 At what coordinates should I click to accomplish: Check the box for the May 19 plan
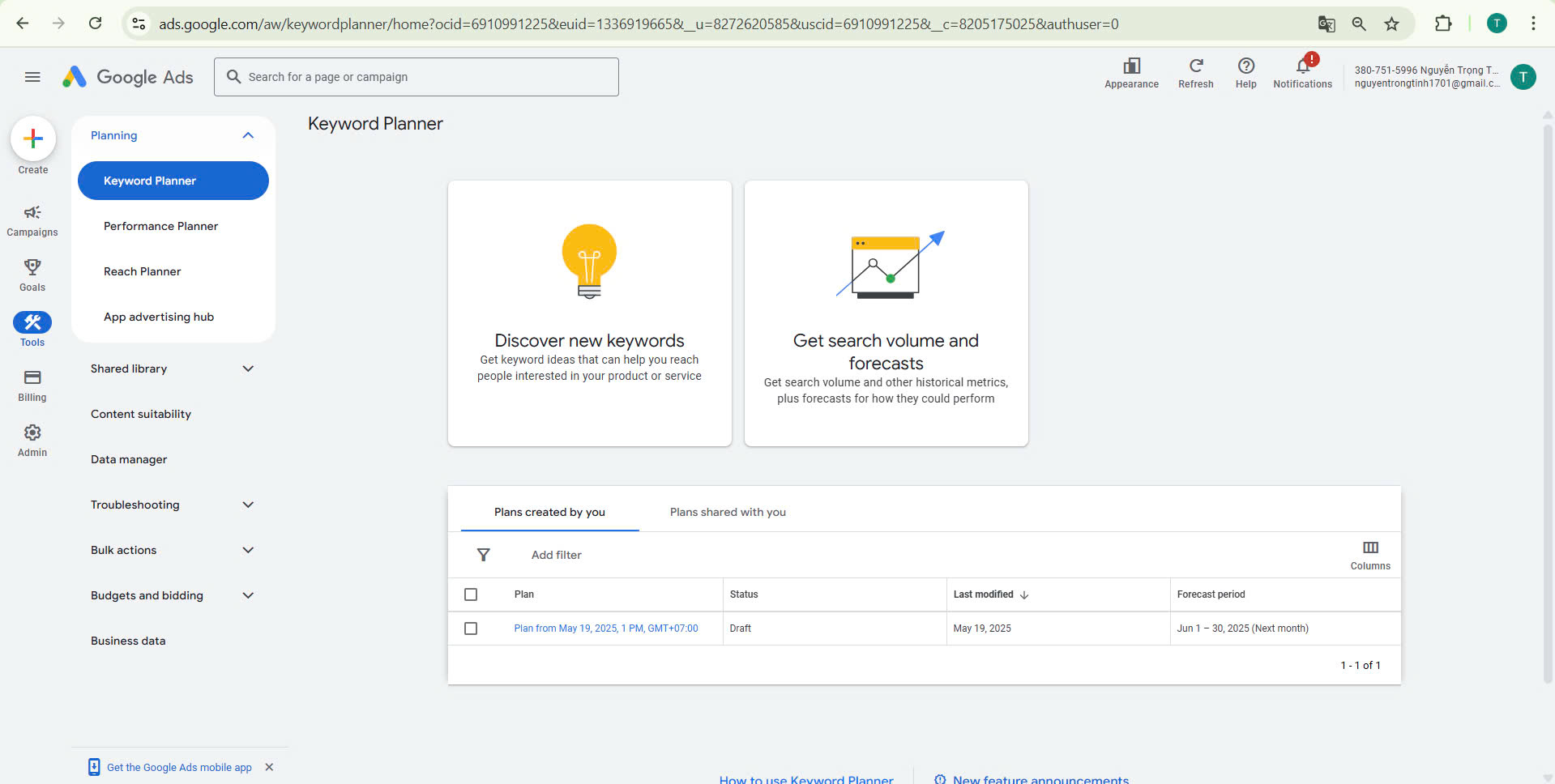pyautogui.click(x=471, y=628)
